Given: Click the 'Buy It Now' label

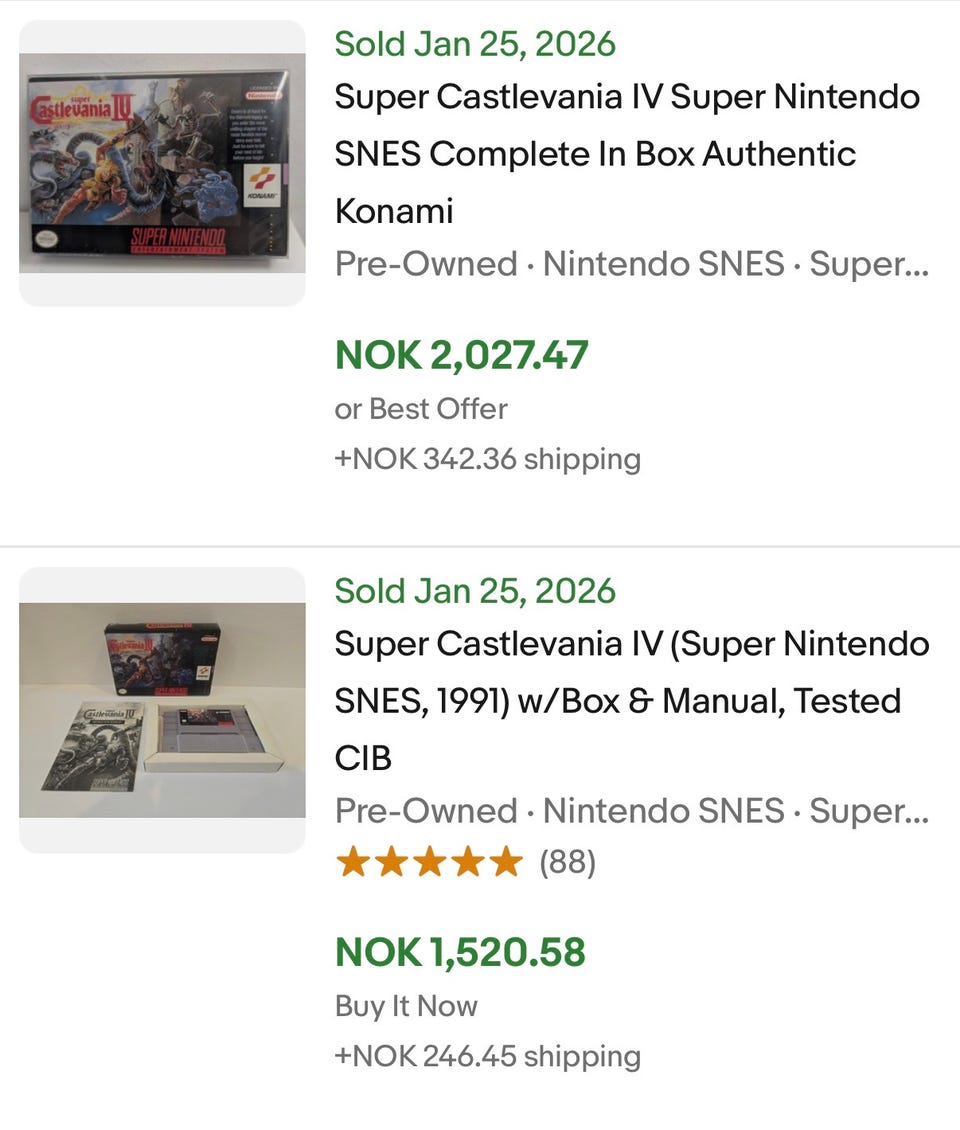Looking at the screenshot, I should (x=406, y=1006).
